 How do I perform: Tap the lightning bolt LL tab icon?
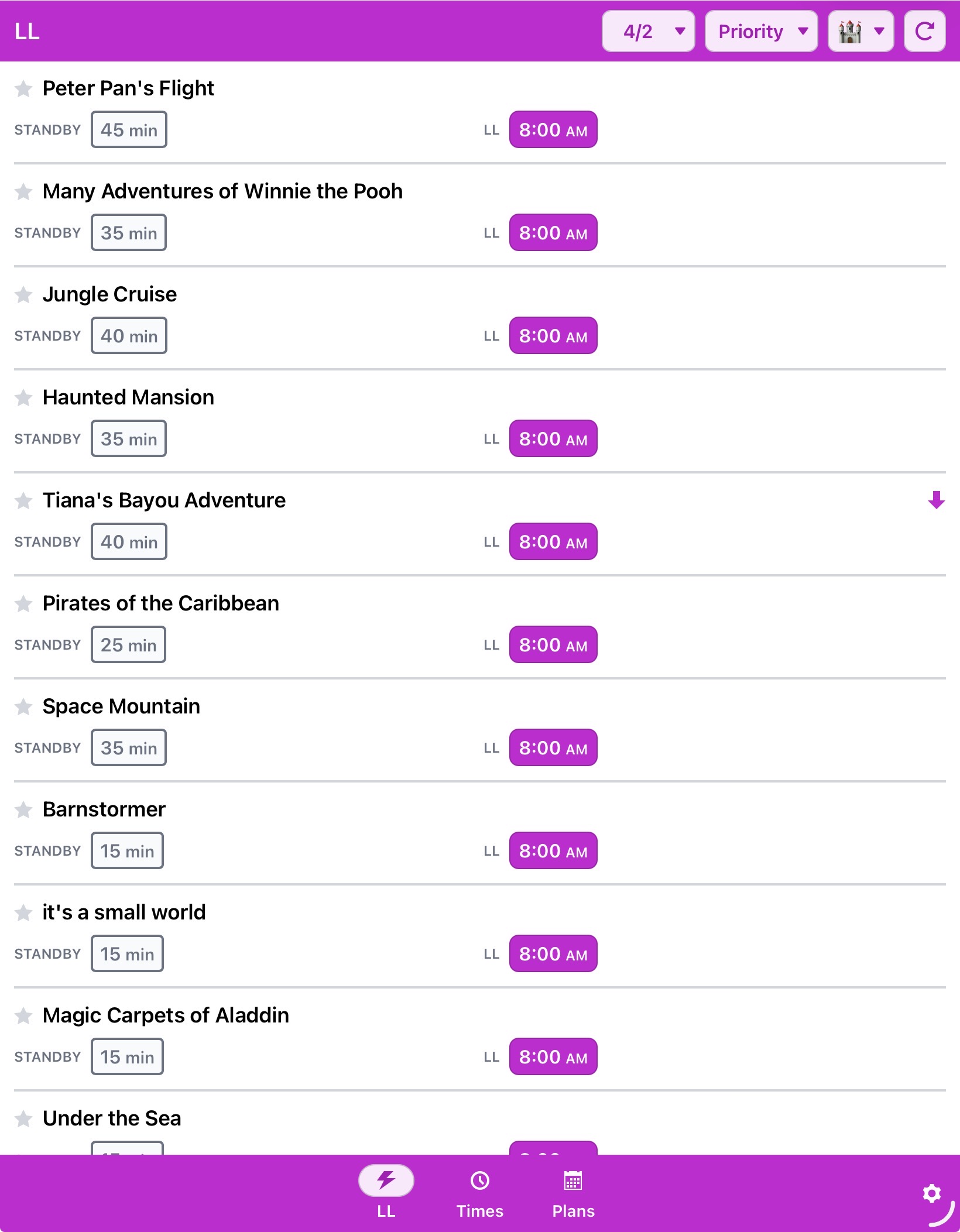point(386,1180)
